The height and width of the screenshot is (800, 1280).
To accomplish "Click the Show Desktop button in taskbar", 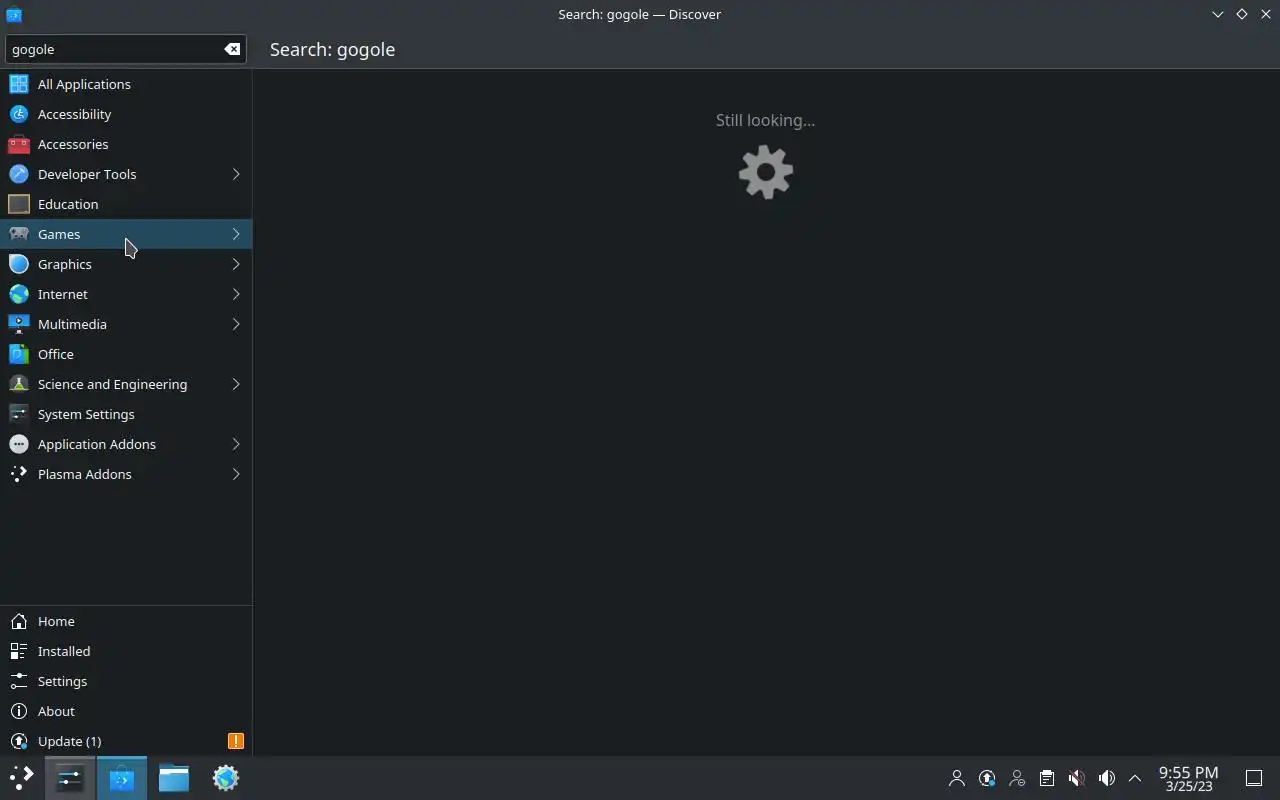I will point(1254,778).
